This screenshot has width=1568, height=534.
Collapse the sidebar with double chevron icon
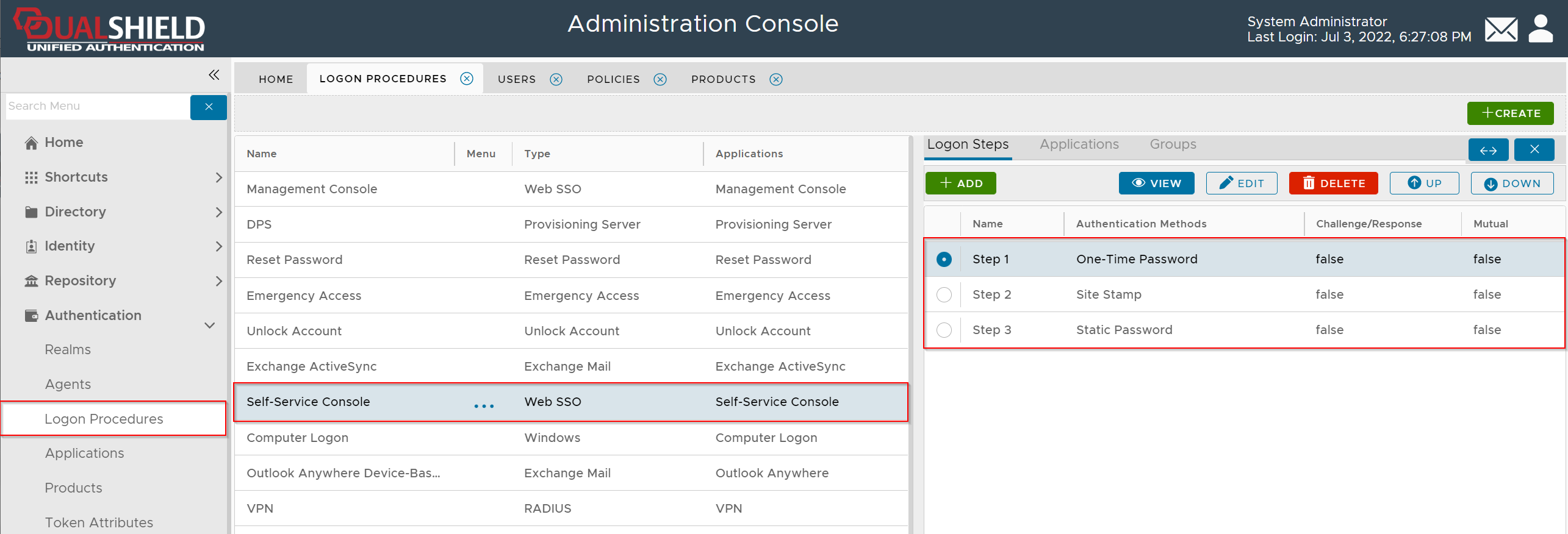point(214,75)
